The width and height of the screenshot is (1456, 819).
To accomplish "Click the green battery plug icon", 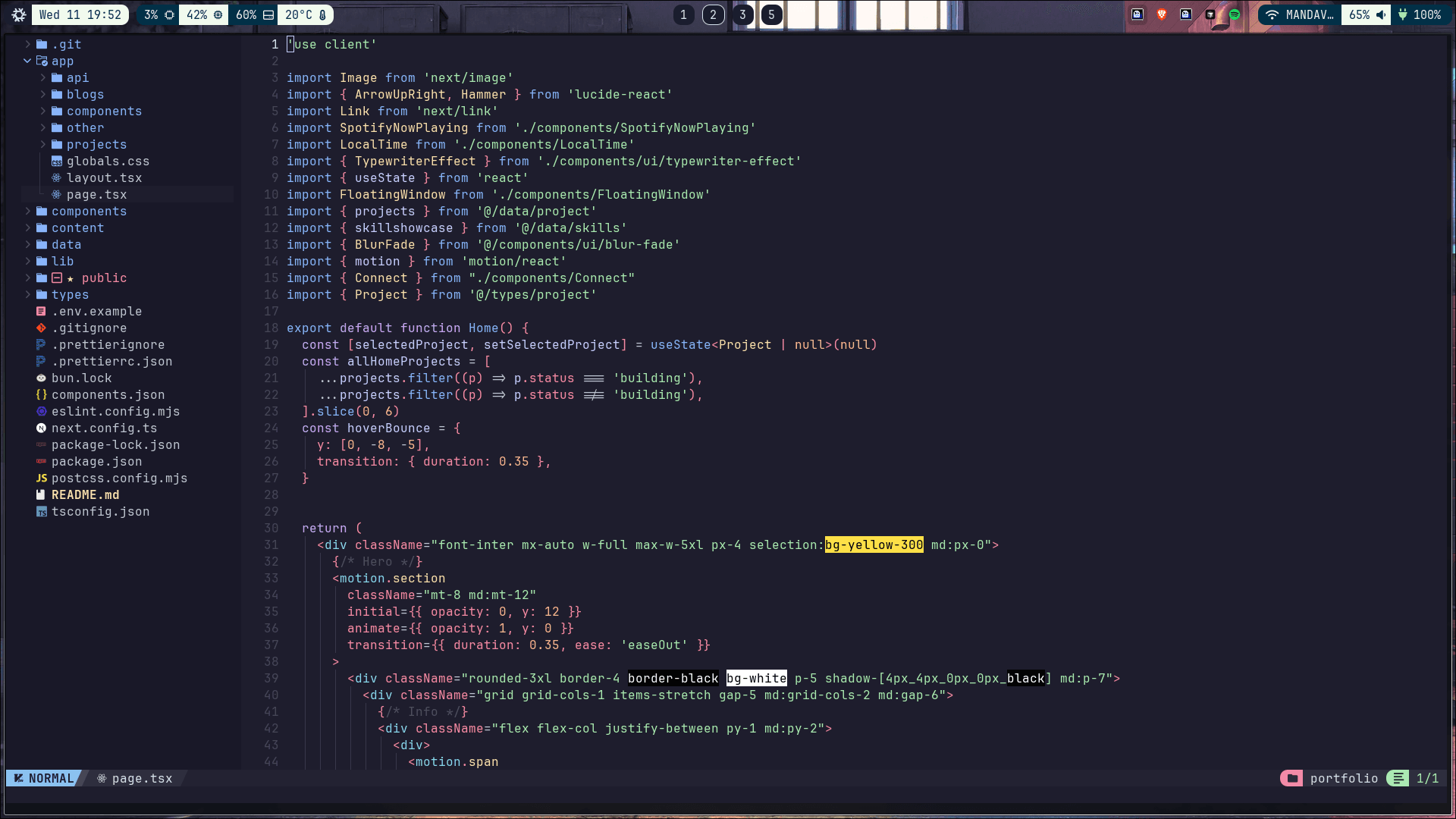I will [x=1402, y=14].
